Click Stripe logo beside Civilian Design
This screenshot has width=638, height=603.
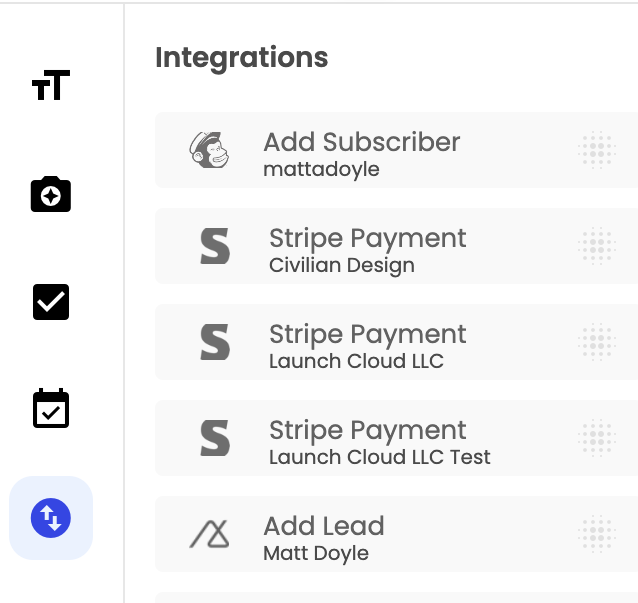(x=215, y=246)
